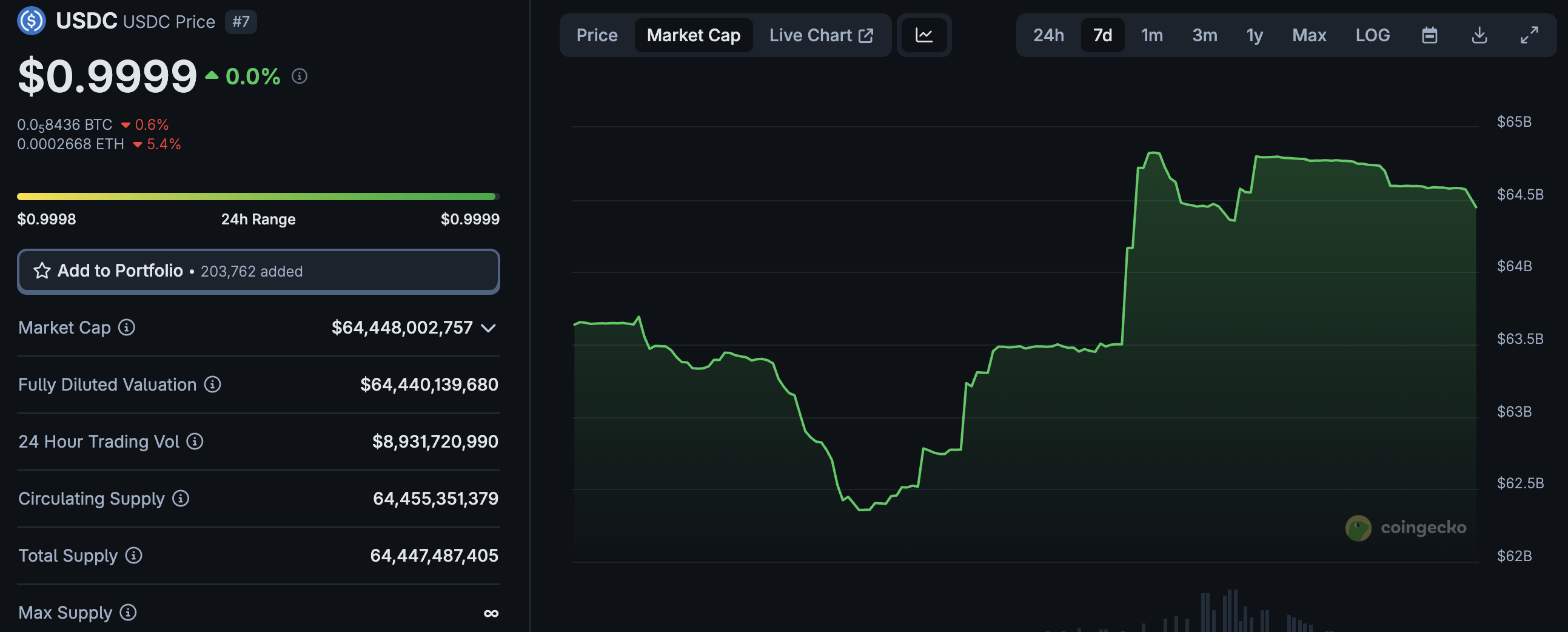Select 3m time range
1568x632 pixels.
click(1205, 35)
